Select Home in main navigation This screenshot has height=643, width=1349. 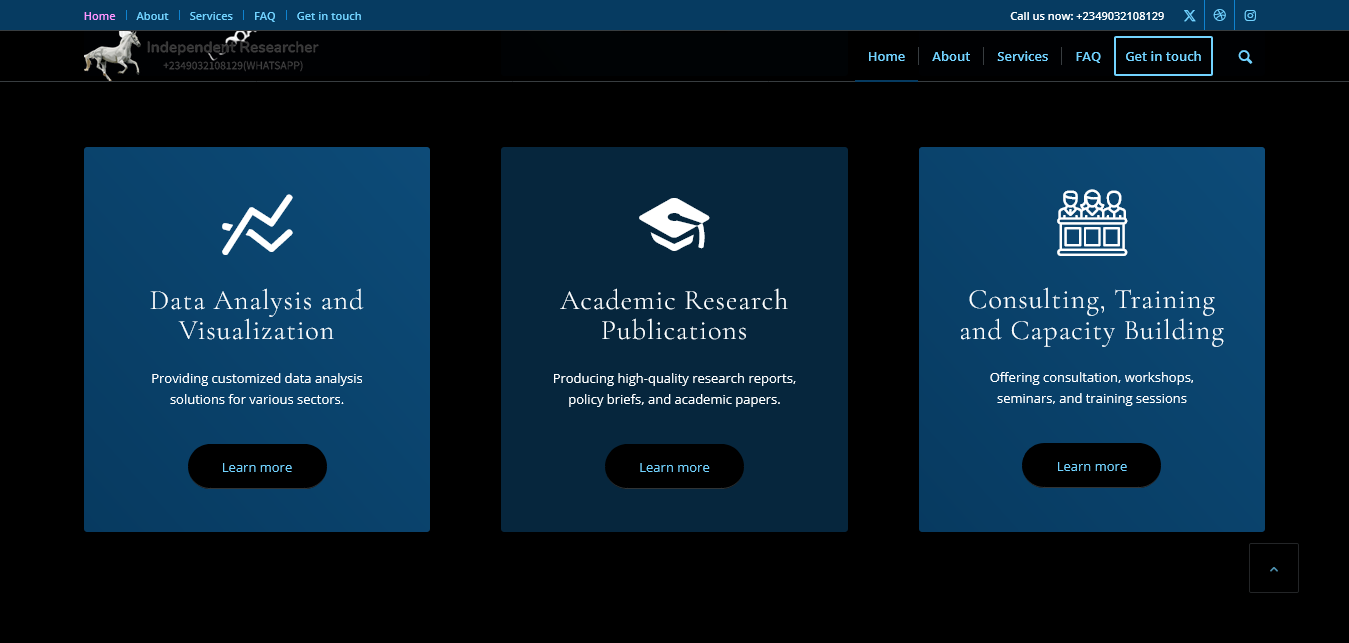(886, 57)
